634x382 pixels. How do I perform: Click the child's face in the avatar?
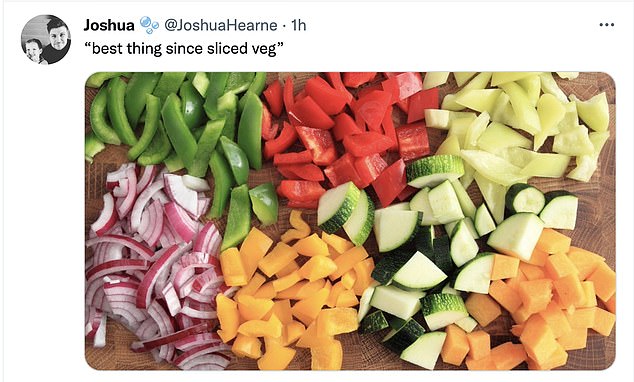33,49
